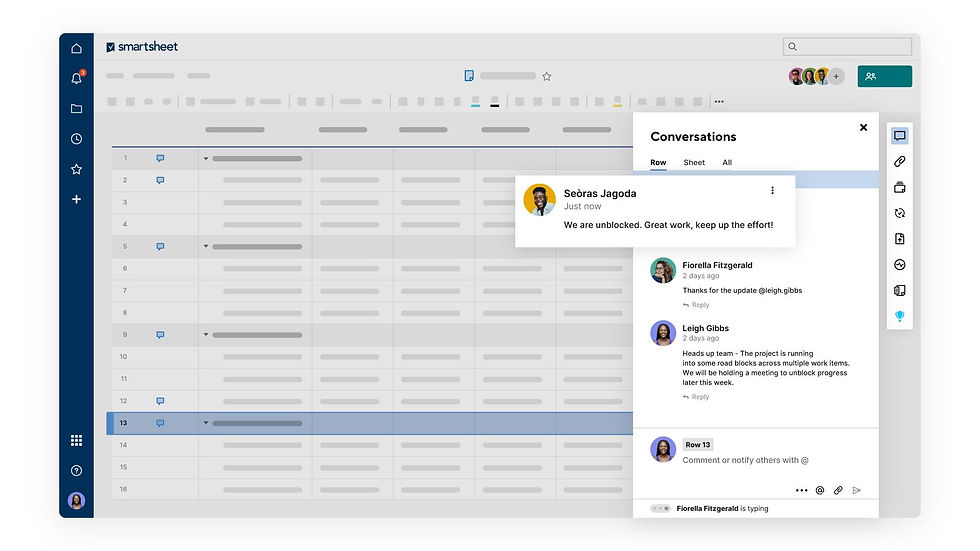Open Update Requests icon in right rail

(x=899, y=213)
